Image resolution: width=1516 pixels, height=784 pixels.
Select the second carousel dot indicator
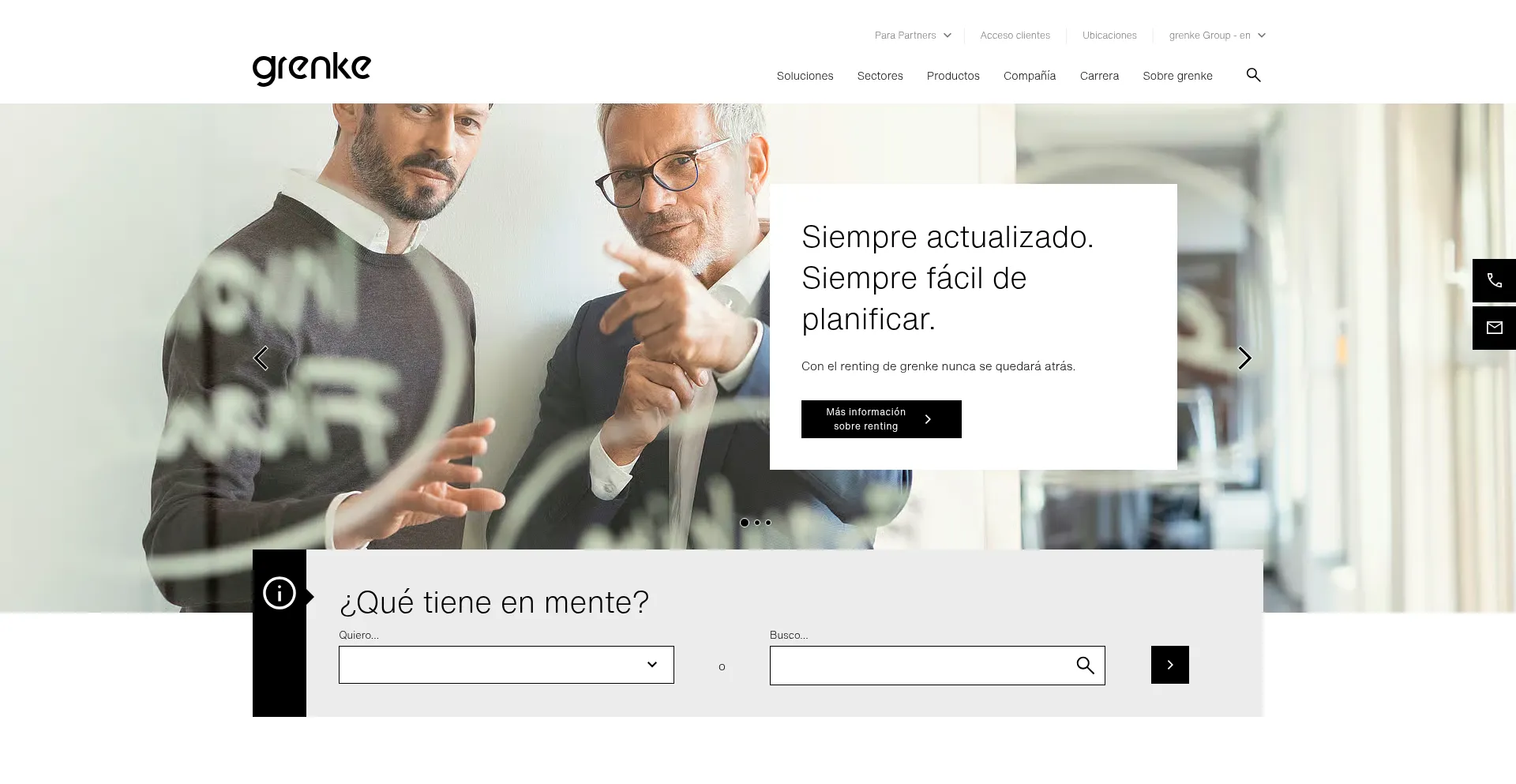click(757, 523)
